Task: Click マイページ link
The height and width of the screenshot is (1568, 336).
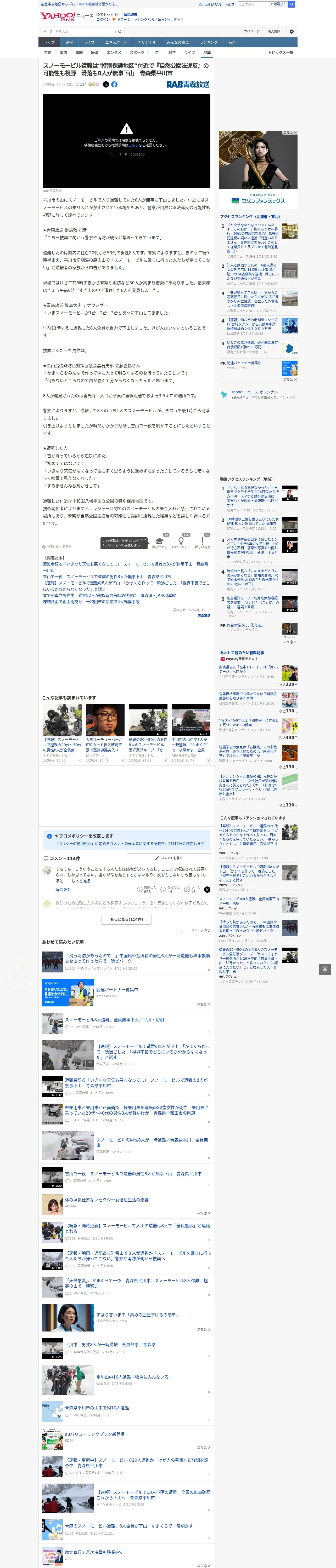Action: tap(252, 31)
